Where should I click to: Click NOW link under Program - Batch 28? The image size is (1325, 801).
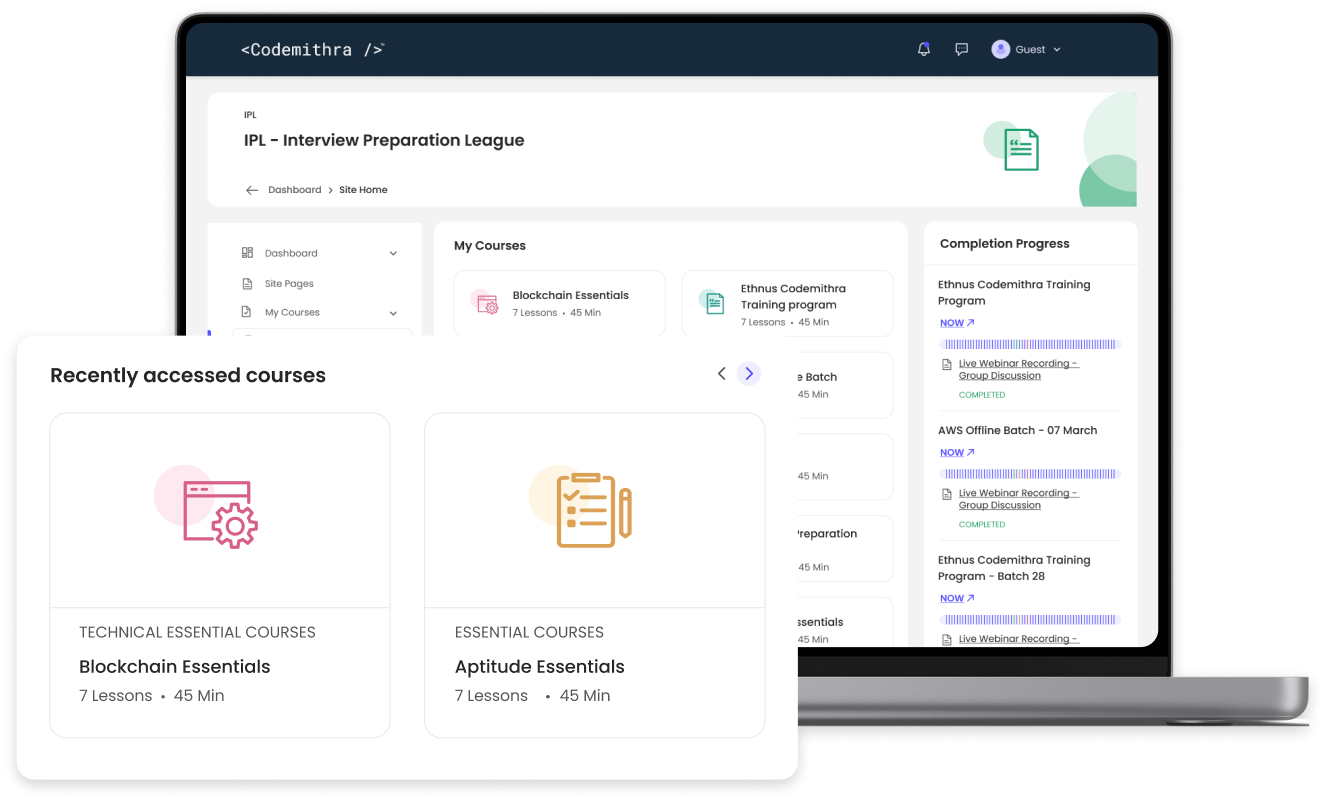coord(957,598)
